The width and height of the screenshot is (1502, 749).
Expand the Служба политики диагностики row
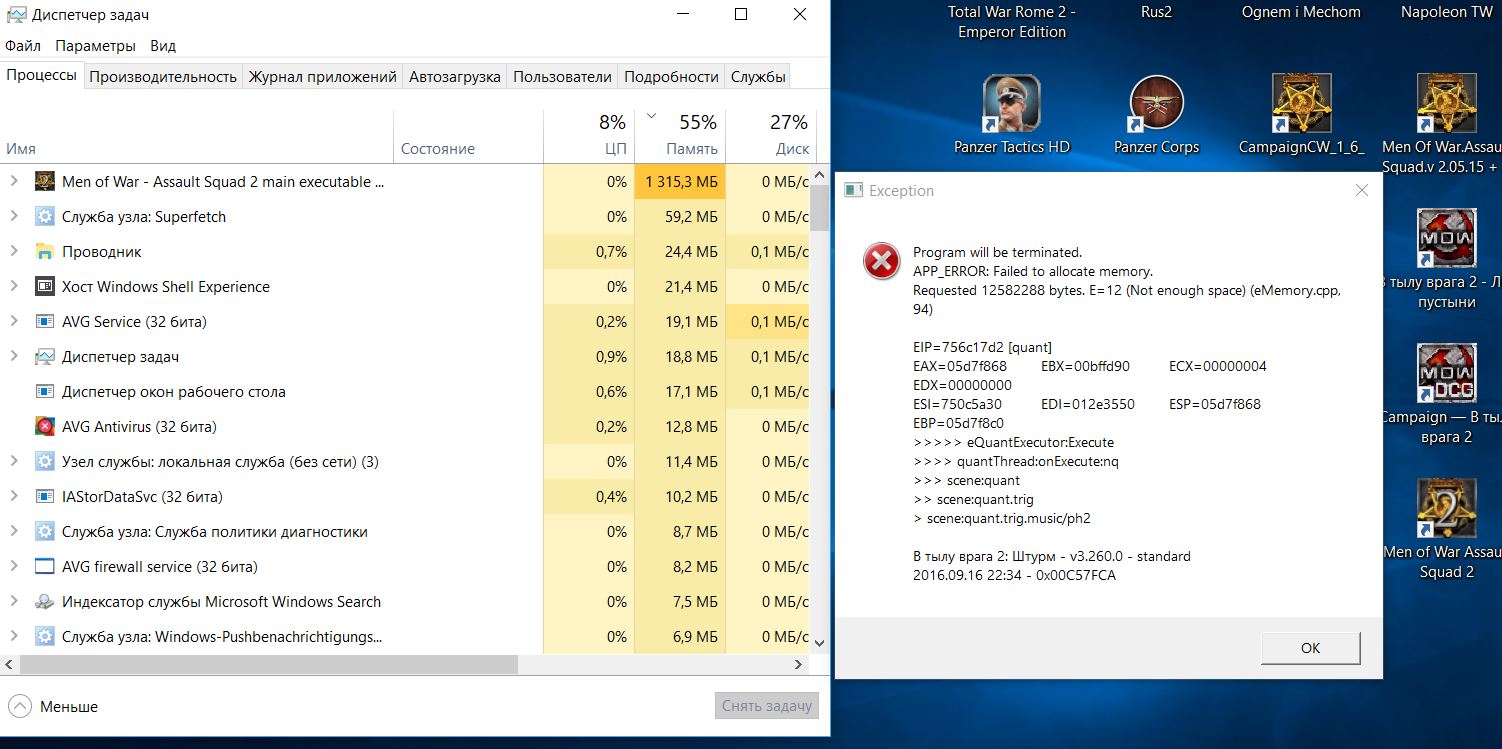[14, 531]
